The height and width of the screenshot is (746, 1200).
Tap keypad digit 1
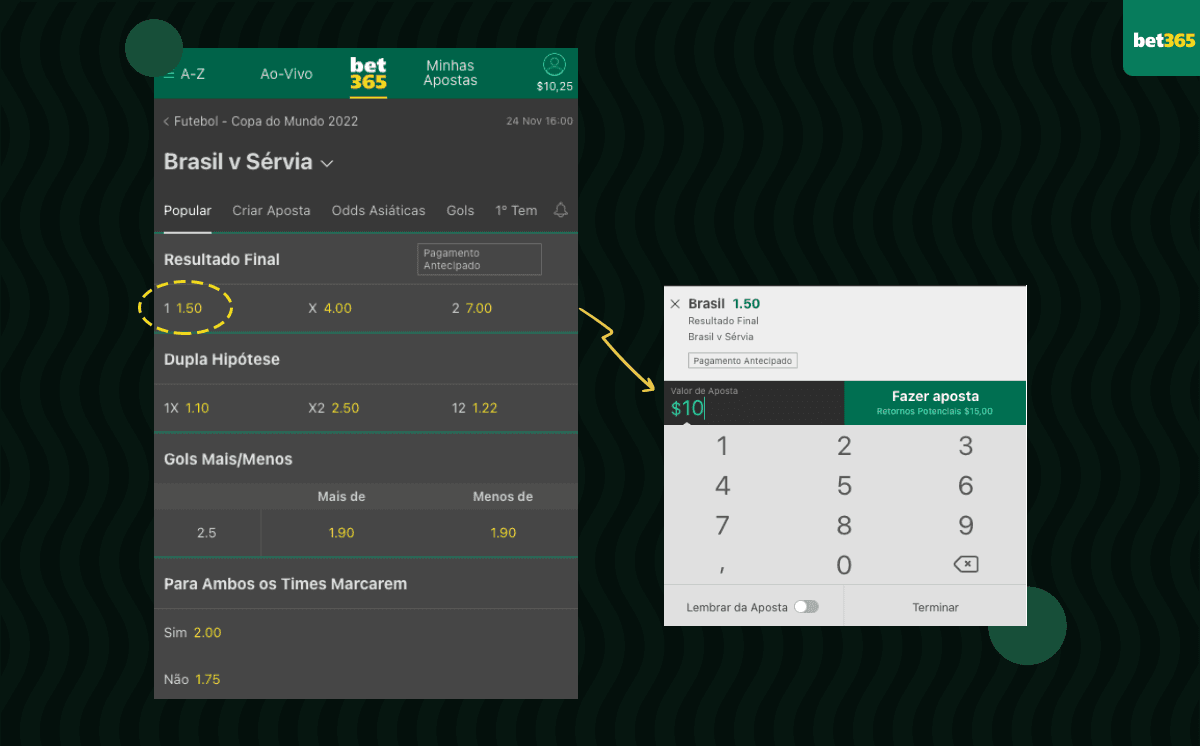click(x=723, y=446)
